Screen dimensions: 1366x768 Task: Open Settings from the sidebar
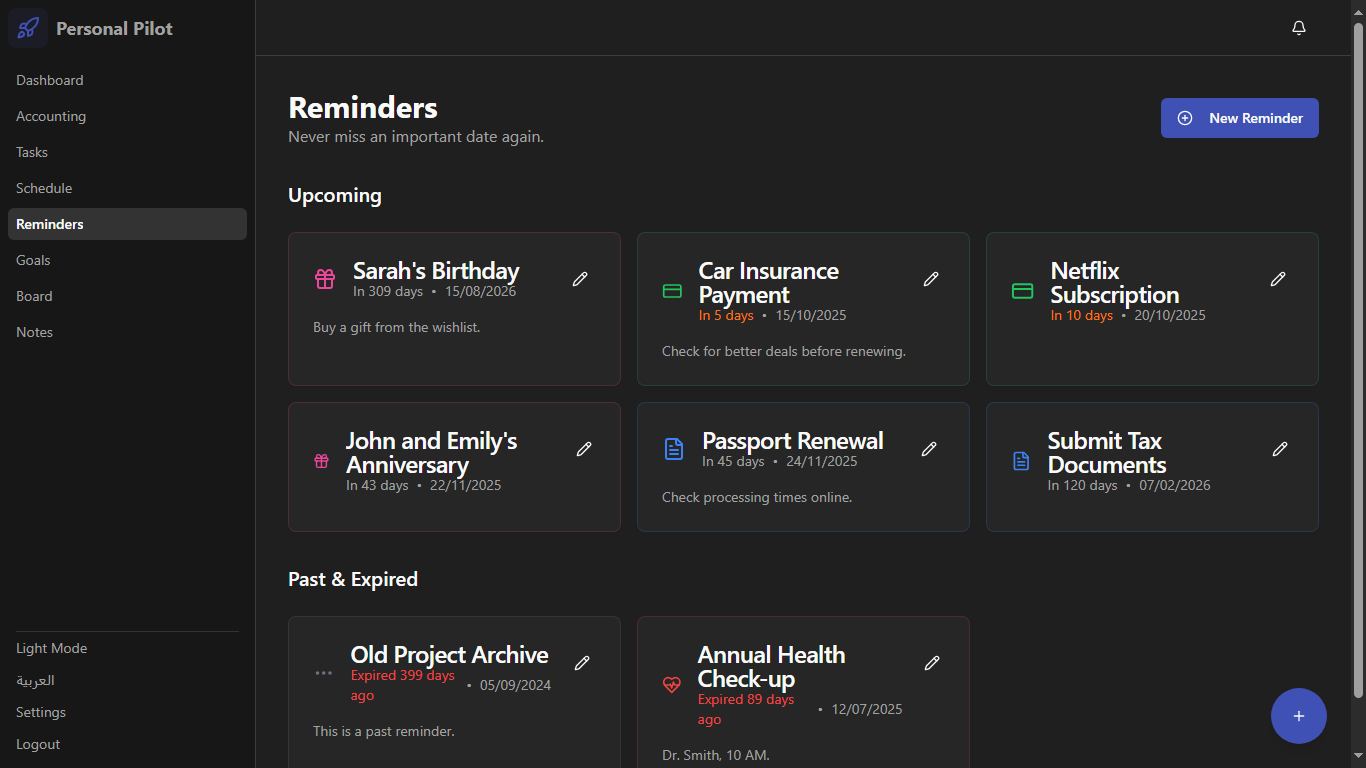[41, 712]
